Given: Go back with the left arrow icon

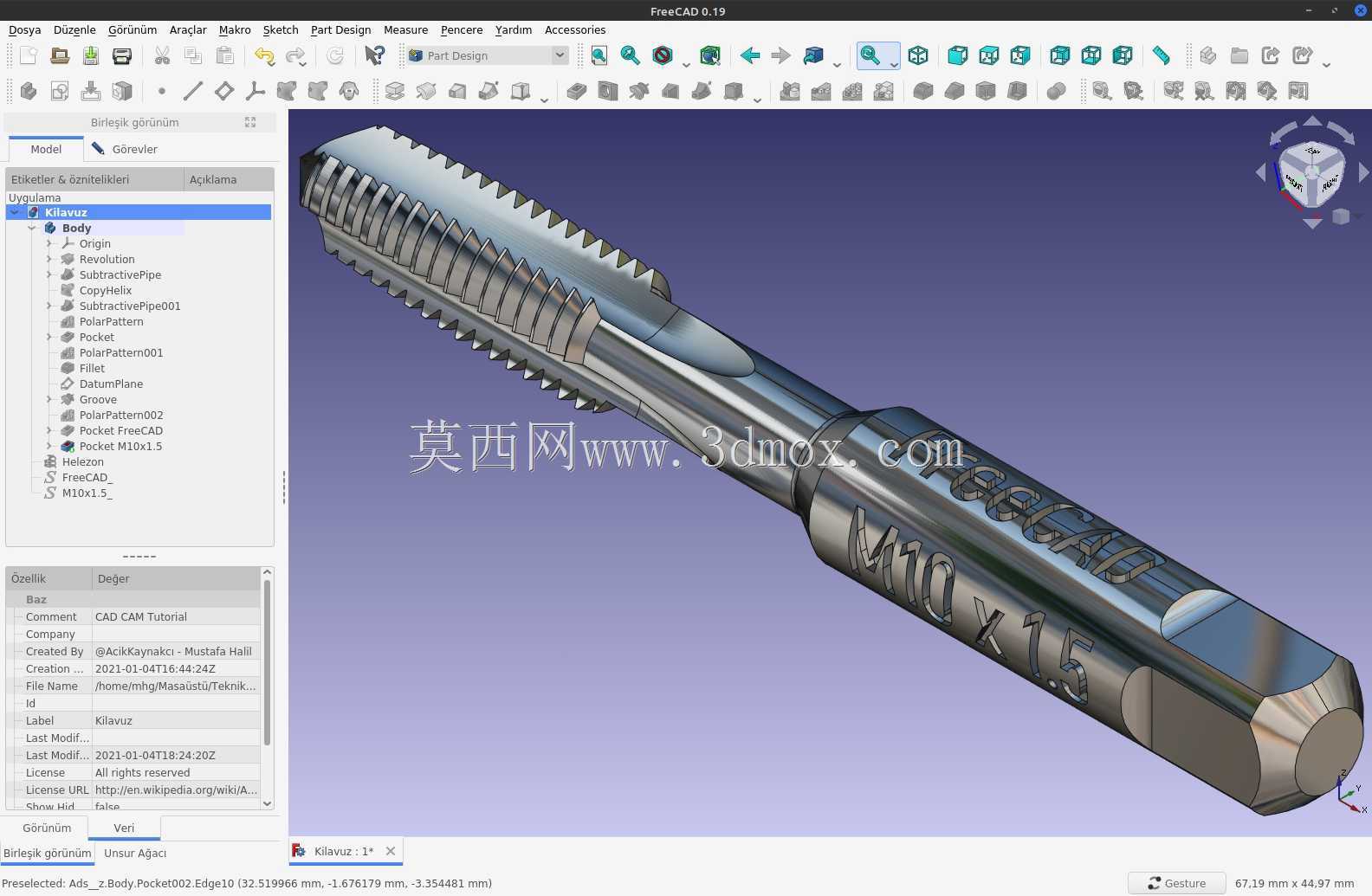Looking at the screenshot, I should pyautogui.click(x=750, y=55).
